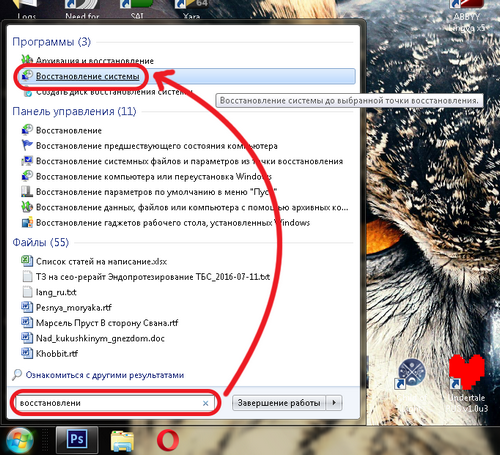Click icon of Восстановление компьютера или переустановка
The width and height of the screenshot is (500, 455).
[x=27, y=176]
